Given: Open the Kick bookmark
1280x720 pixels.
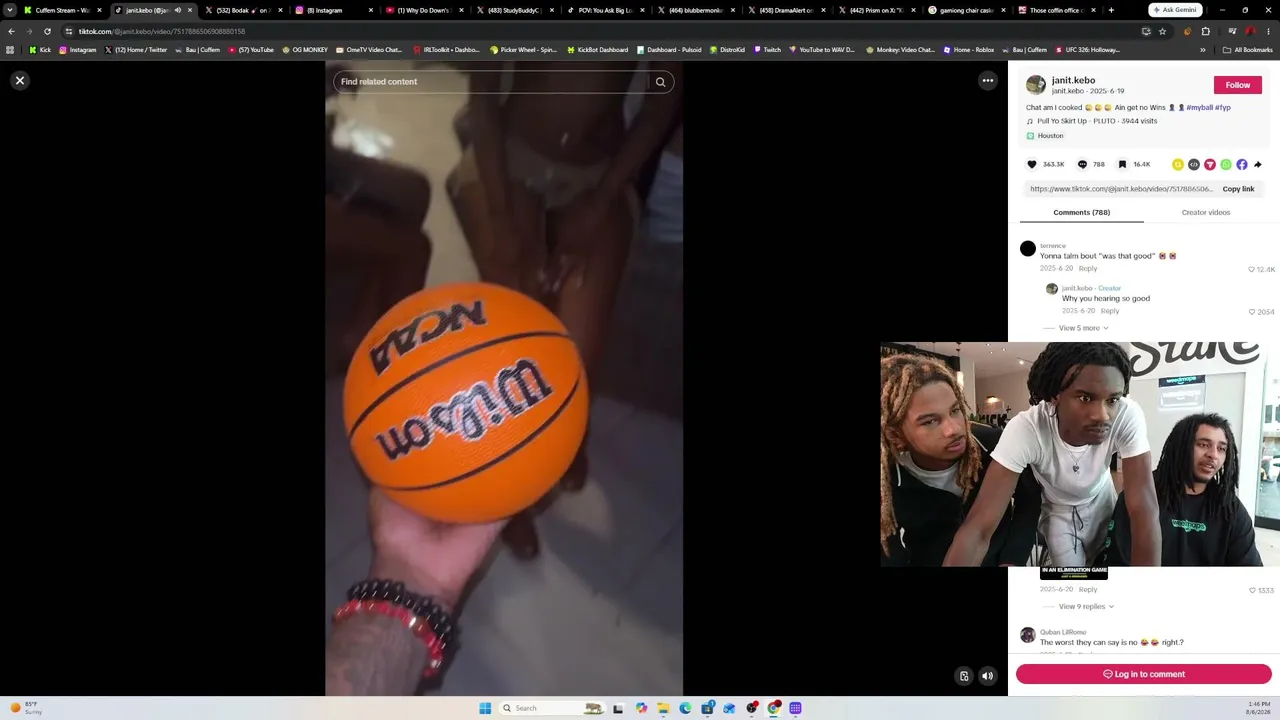Looking at the screenshot, I should [40, 50].
